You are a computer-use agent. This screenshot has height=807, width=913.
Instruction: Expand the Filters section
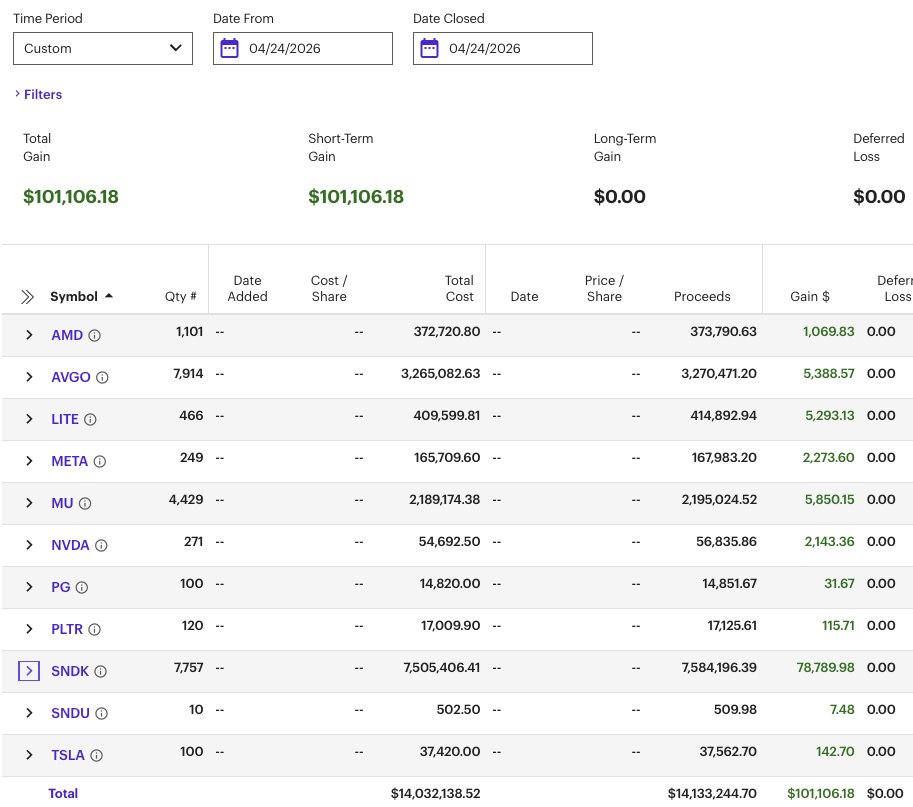(38, 94)
